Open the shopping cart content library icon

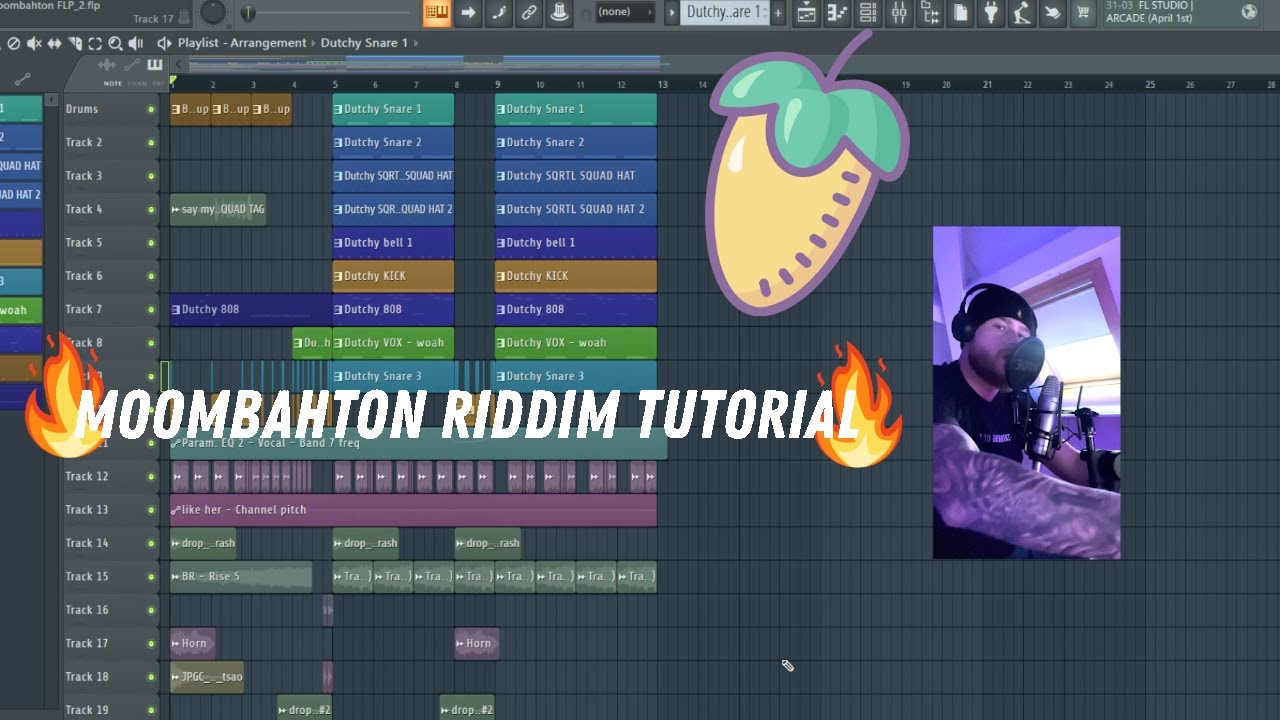point(1083,13)
